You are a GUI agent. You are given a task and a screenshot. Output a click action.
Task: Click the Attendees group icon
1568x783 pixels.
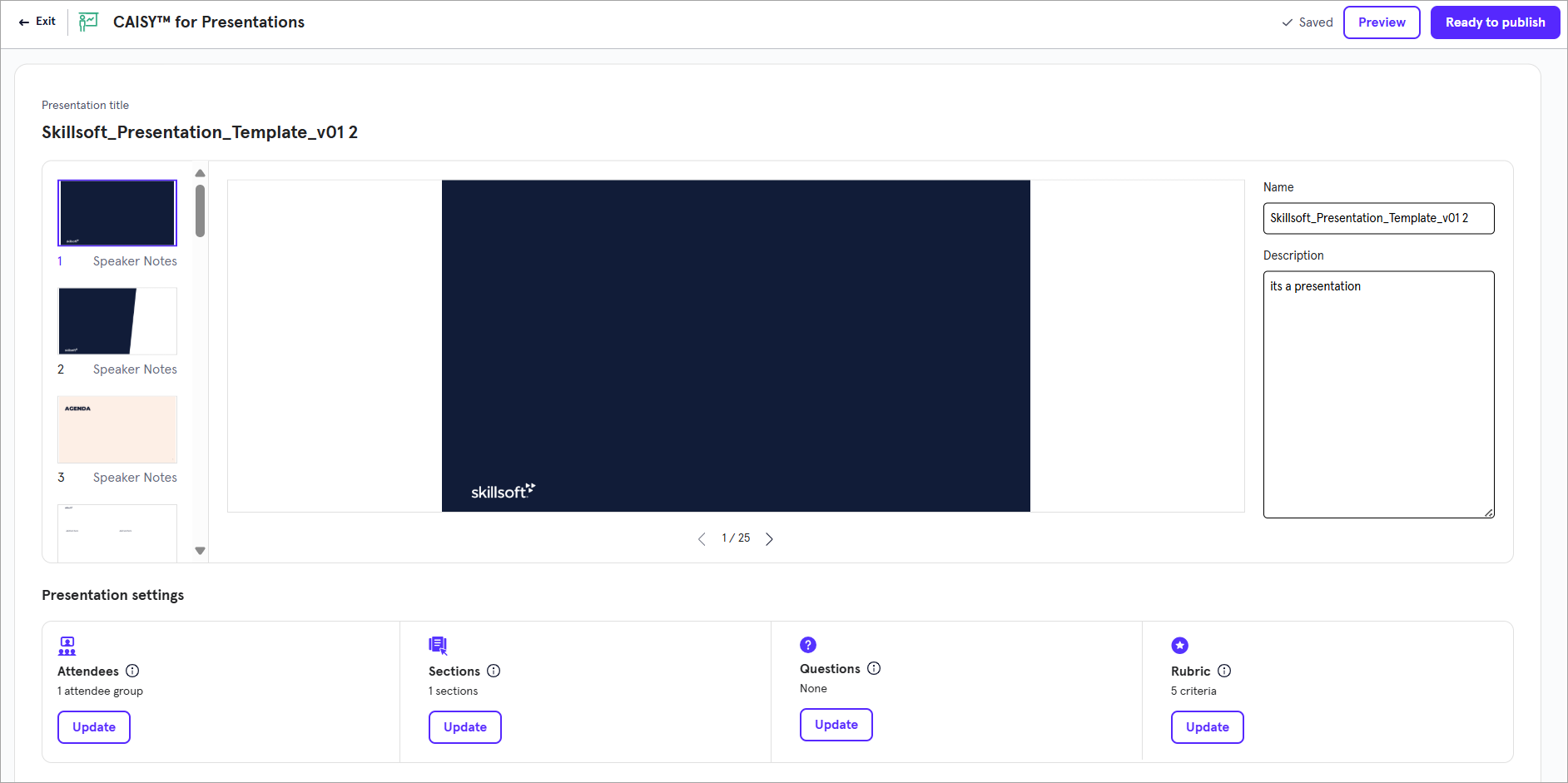point(67,646)
